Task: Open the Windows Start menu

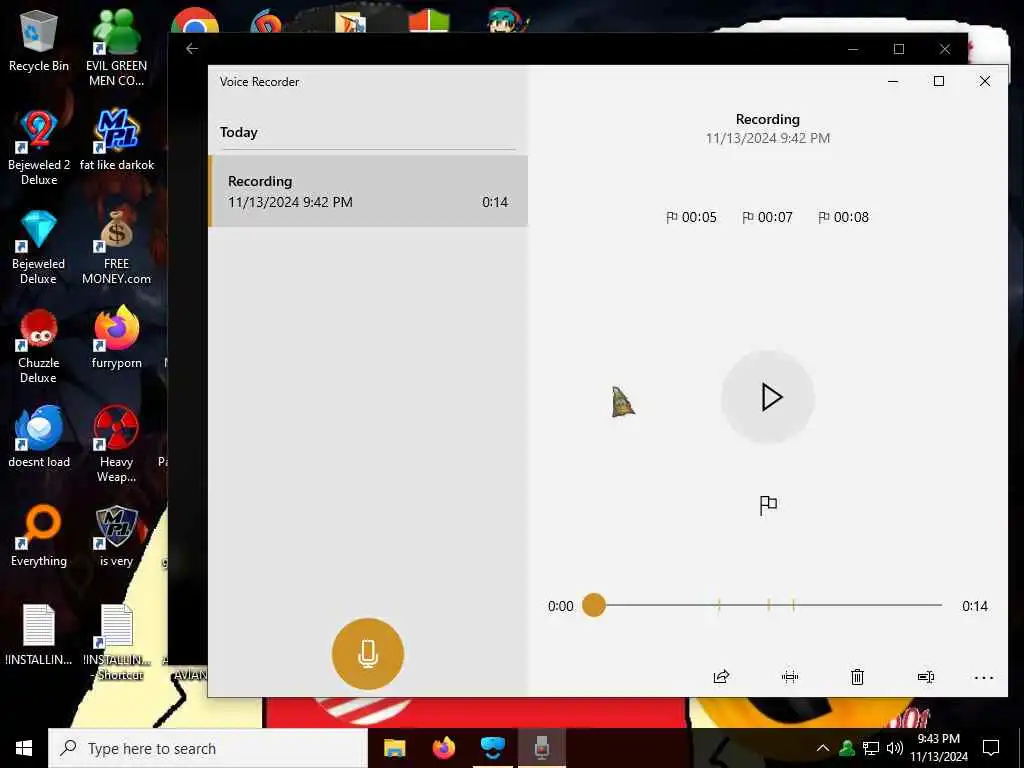Action: [x=24, y=748]
